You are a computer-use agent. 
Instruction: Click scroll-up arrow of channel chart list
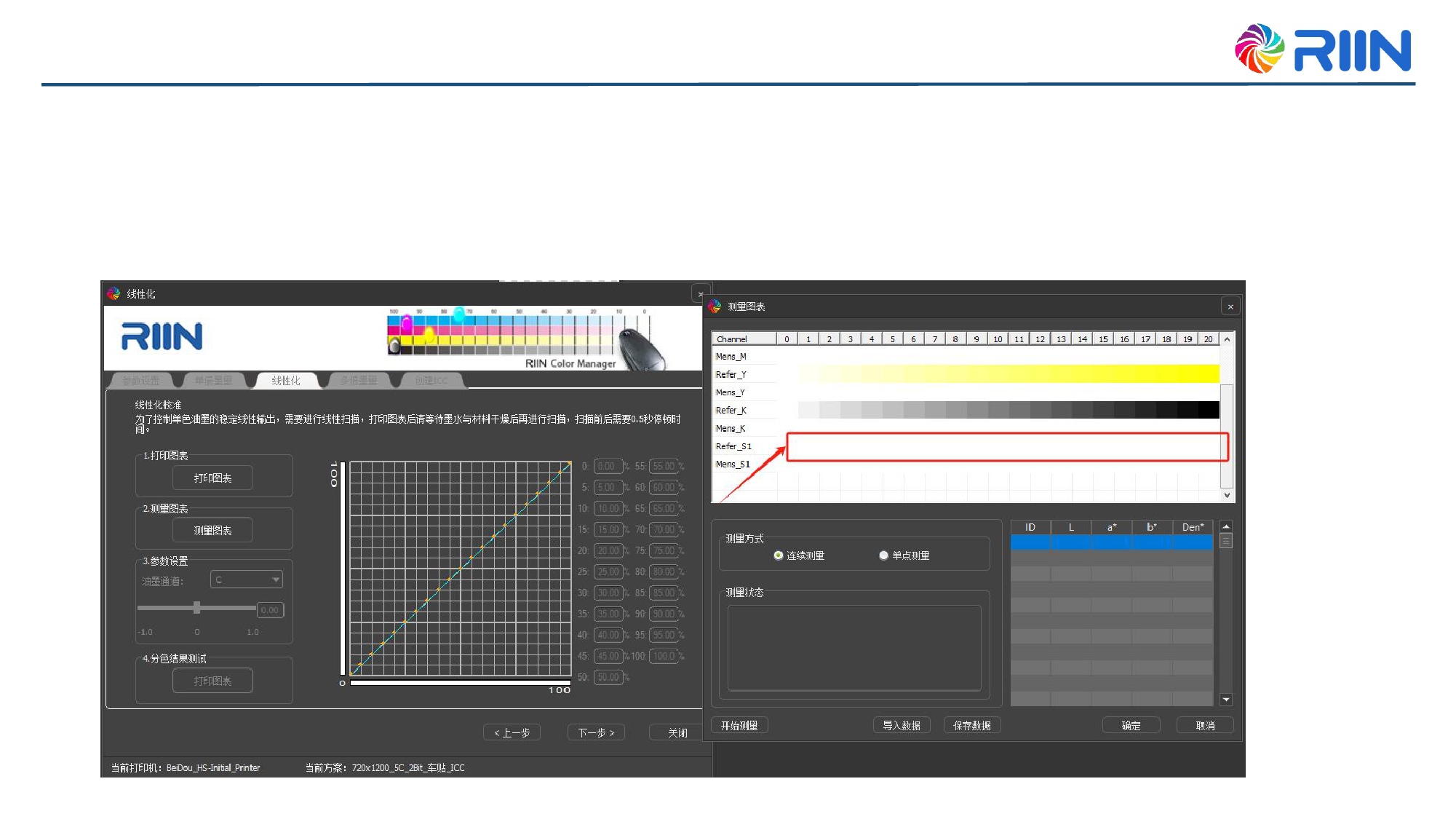point(1227,339)
